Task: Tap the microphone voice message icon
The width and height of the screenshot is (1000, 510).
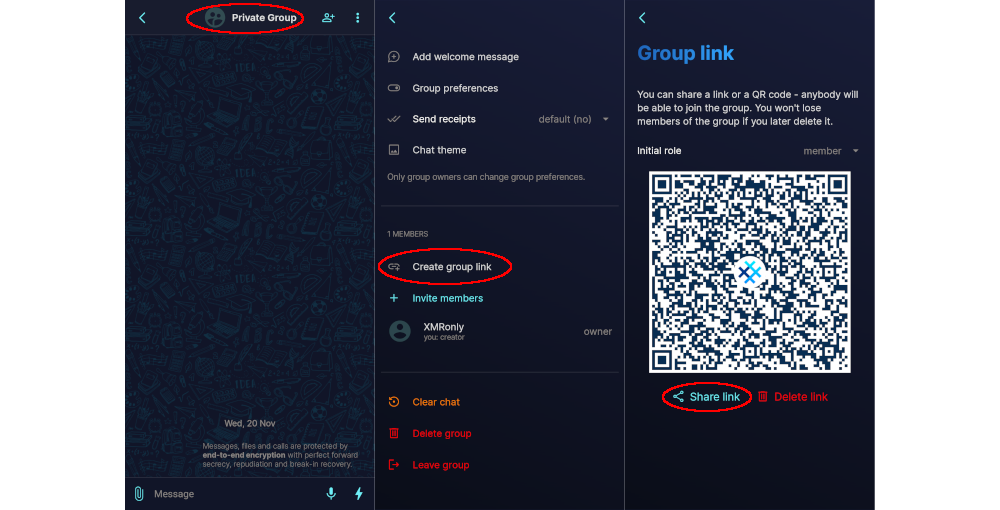Action: tap(331, 493)
